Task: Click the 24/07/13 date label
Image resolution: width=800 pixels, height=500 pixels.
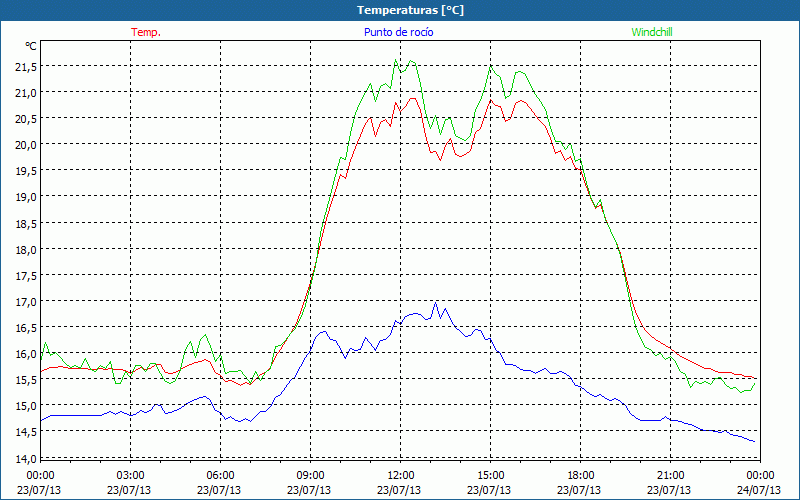Action: pyautogui.click(x=759, y=490)
